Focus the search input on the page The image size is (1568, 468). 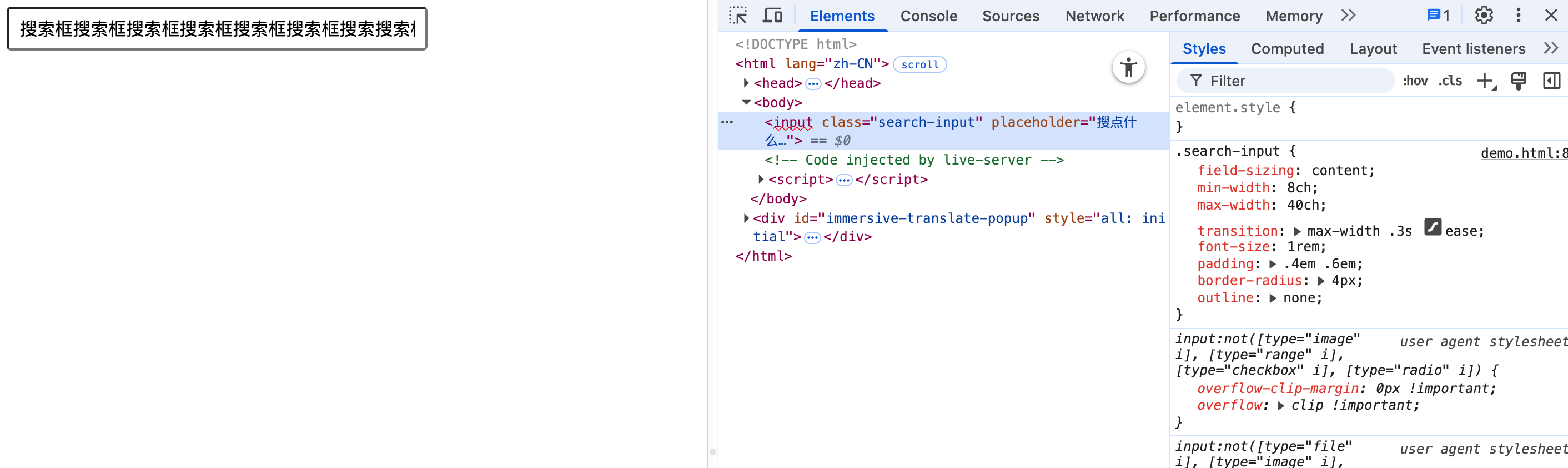tap(217, 29)
